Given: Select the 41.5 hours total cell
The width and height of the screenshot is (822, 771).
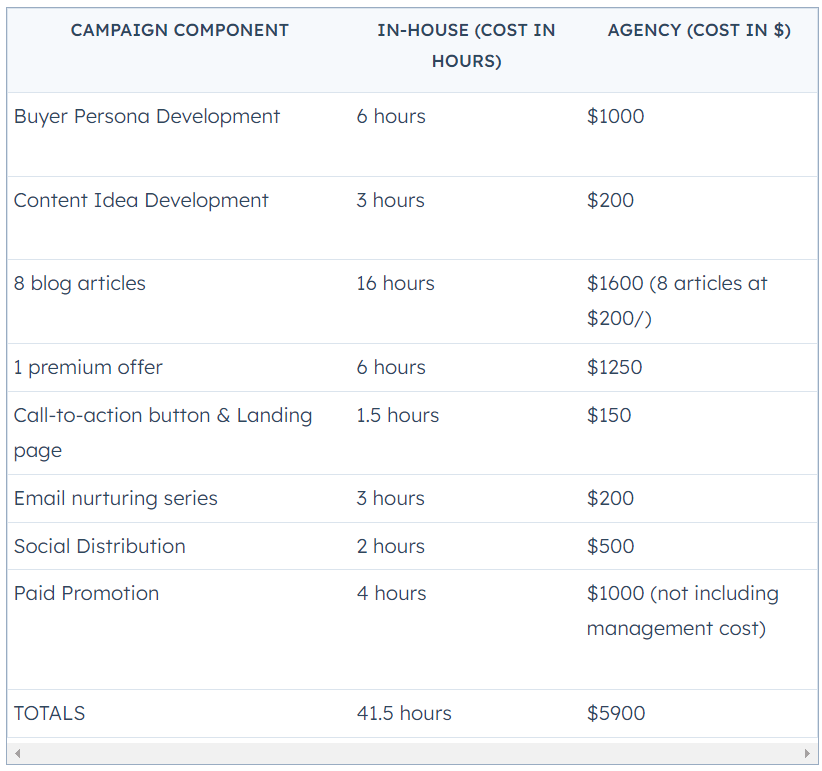Looking at the screenshot, I should [404, 713].
